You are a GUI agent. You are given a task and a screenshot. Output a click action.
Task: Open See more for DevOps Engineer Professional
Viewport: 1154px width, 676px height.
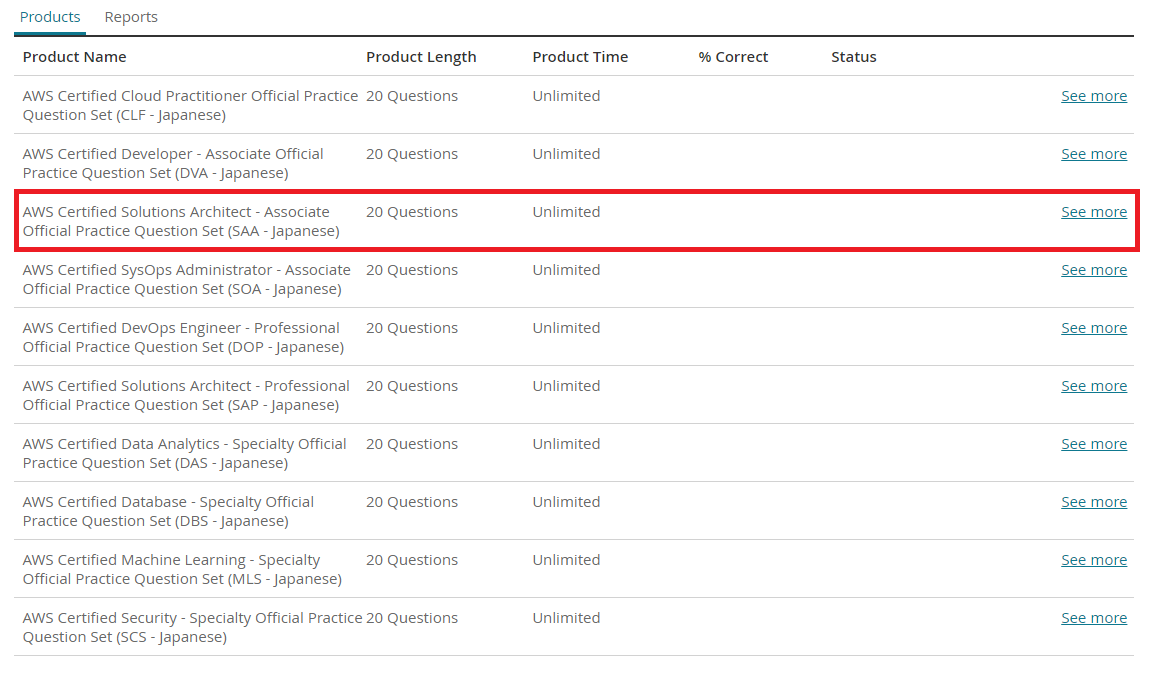coord(1093,328)
